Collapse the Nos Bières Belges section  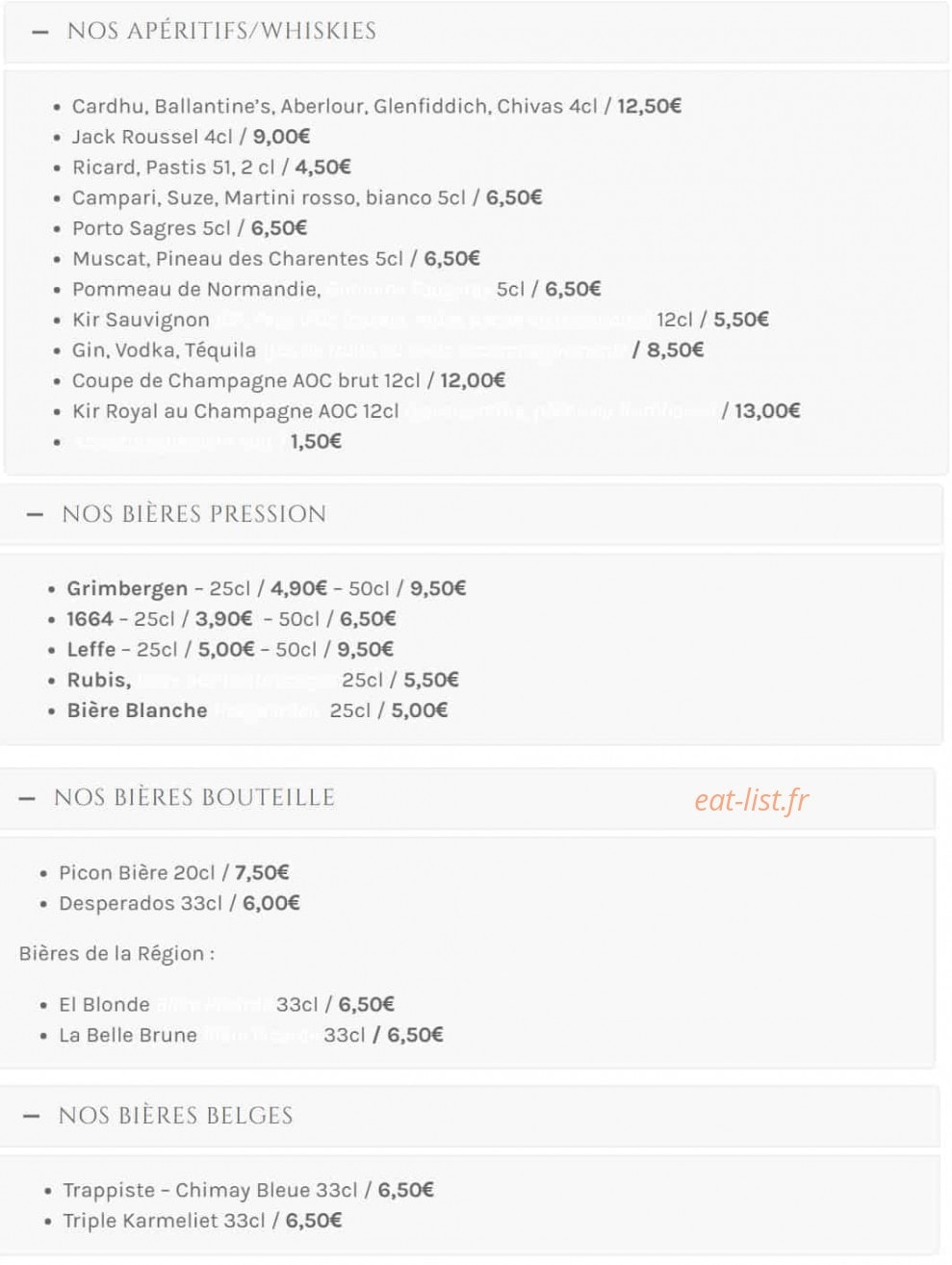coord(470,1116)
